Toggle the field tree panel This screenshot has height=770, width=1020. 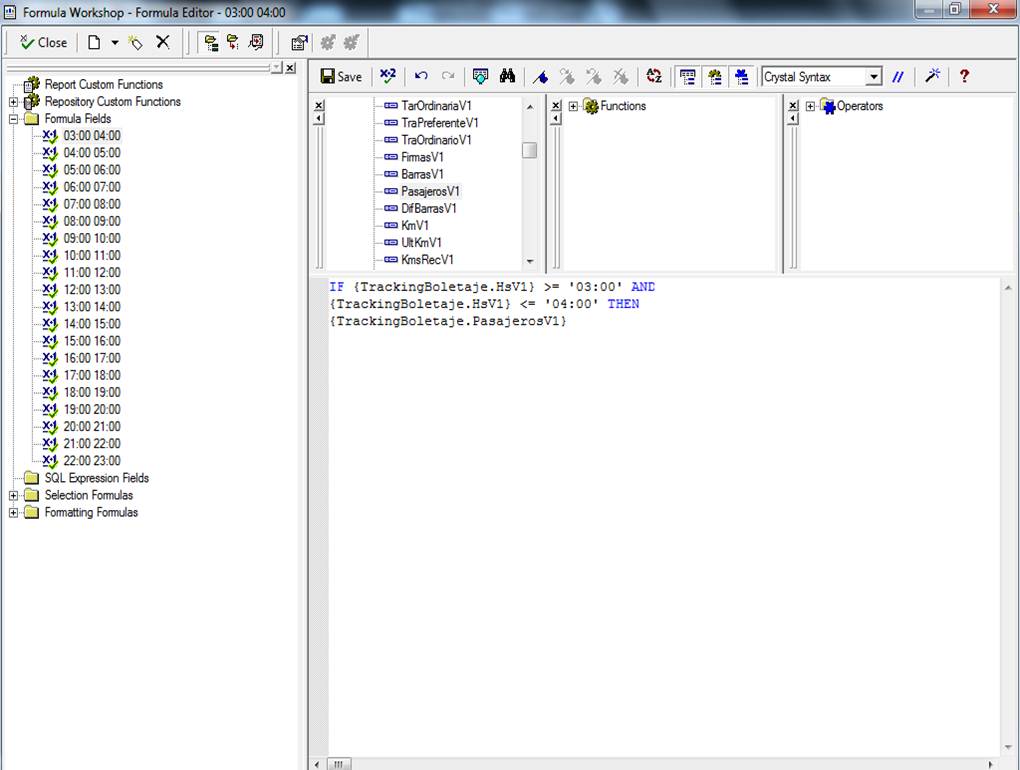687,77
